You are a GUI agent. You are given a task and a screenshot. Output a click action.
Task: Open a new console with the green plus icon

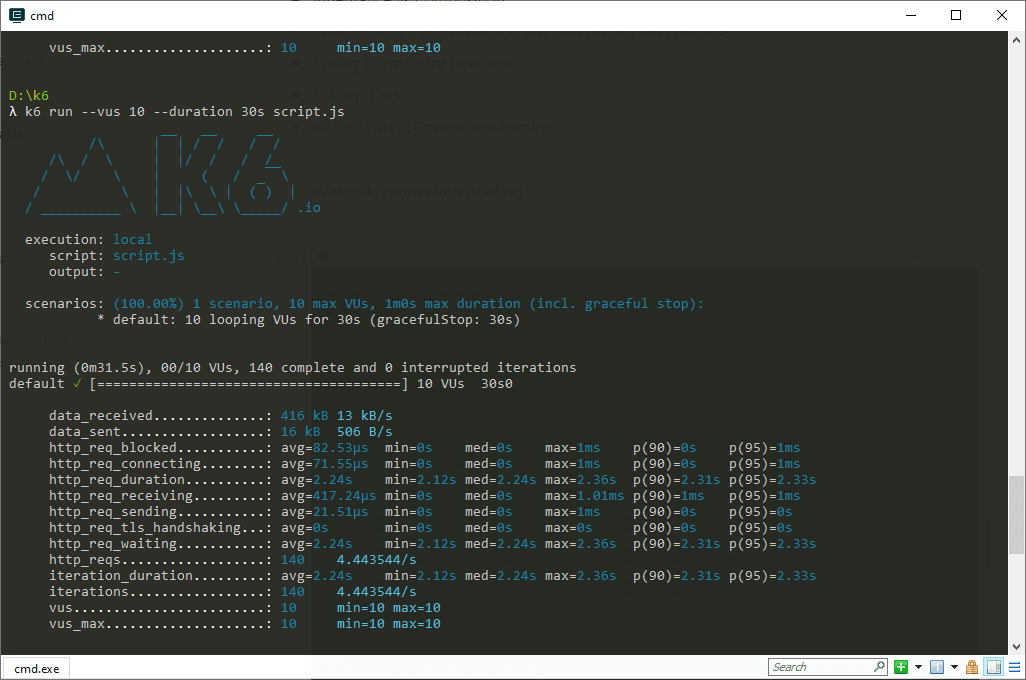pyautogui.click(x=901, y=667)
